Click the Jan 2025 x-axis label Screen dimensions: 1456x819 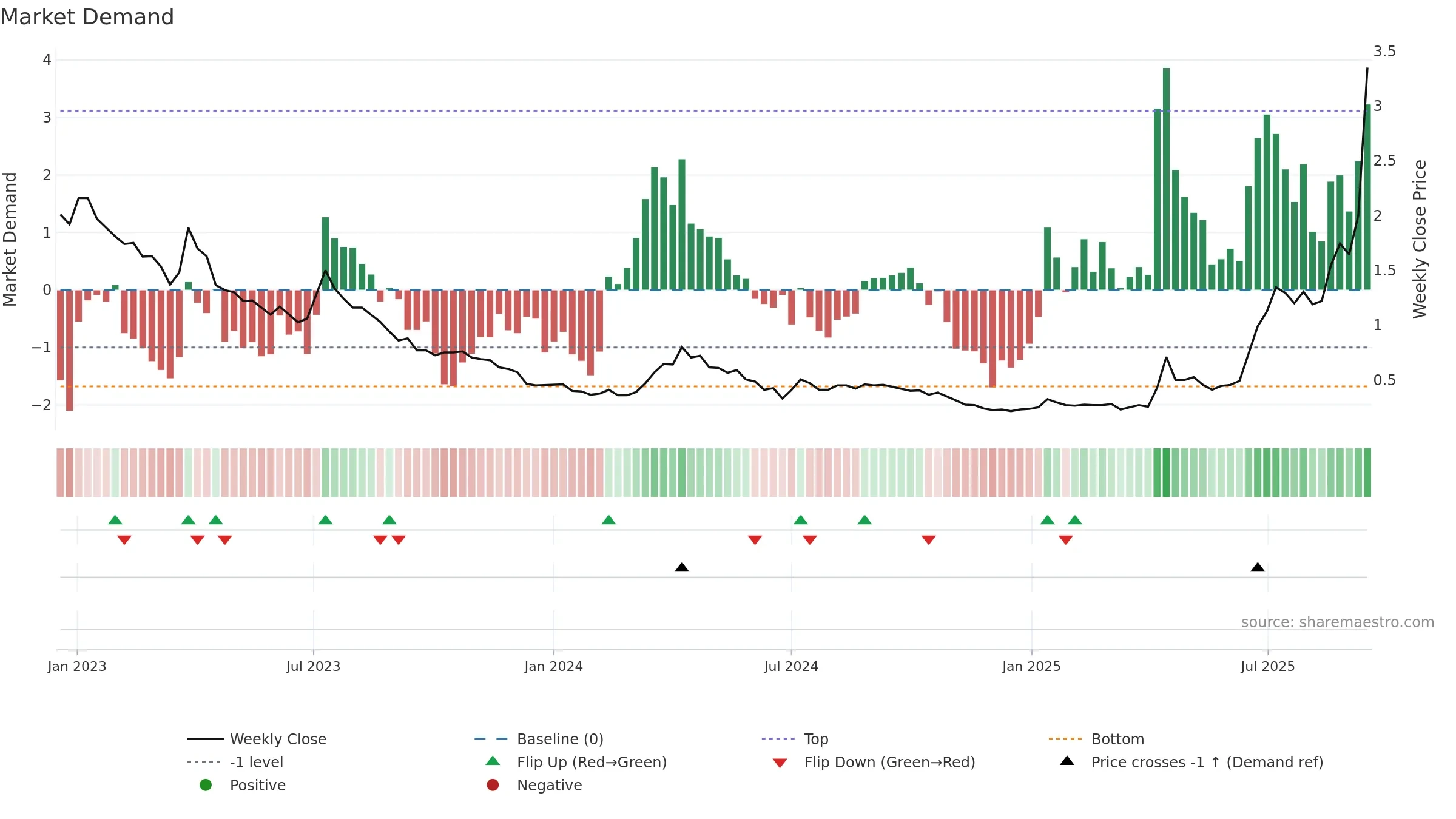tap(1031, 667)
